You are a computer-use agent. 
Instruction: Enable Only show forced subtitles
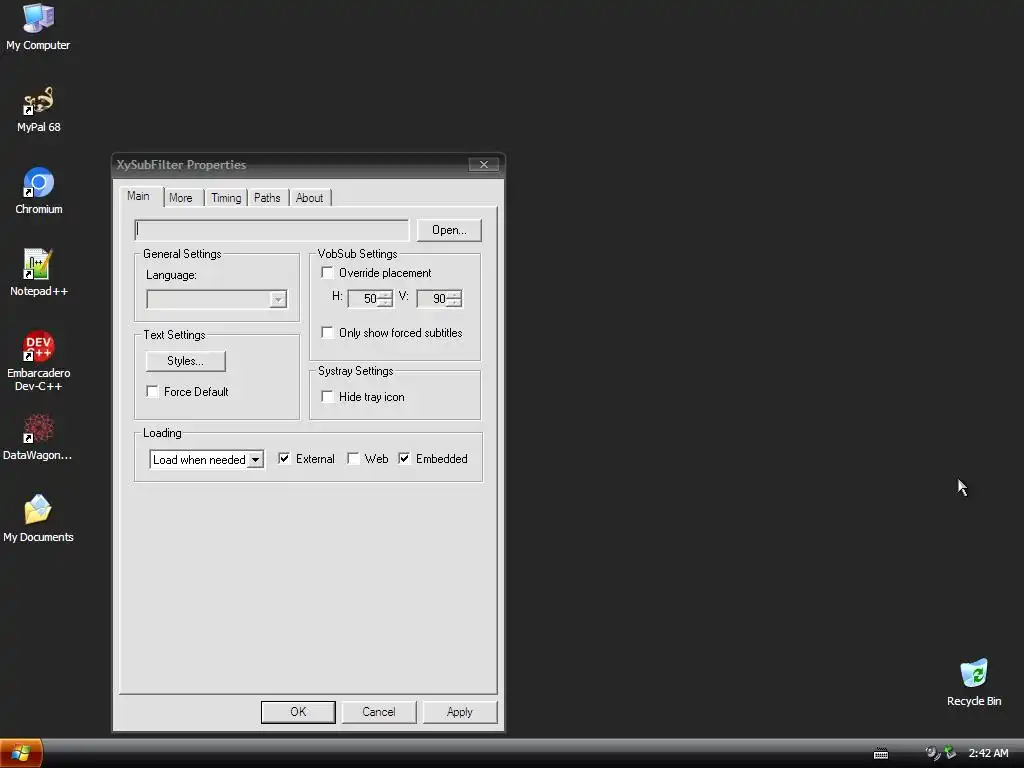pyautogui.click(x=328, y=332)
